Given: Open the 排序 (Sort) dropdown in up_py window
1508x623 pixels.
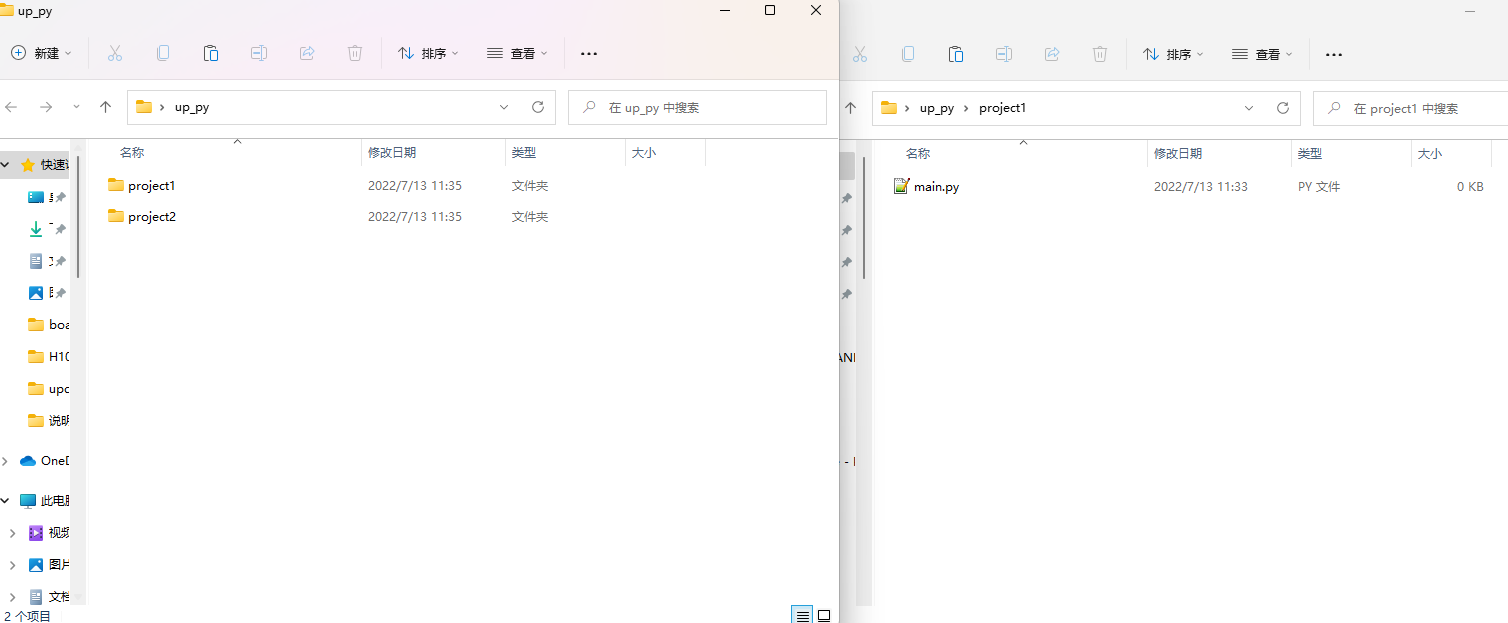Looking at the screenshot, I should (x=428, y=53).
